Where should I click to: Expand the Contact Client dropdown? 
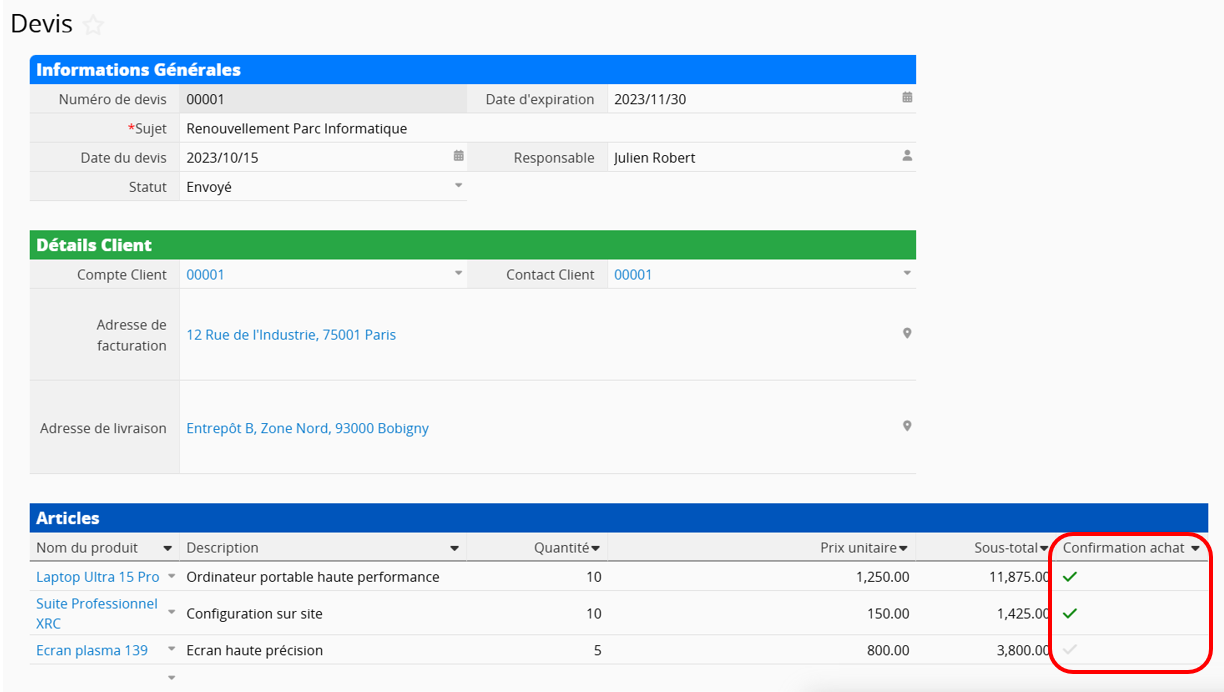(907, 273)
